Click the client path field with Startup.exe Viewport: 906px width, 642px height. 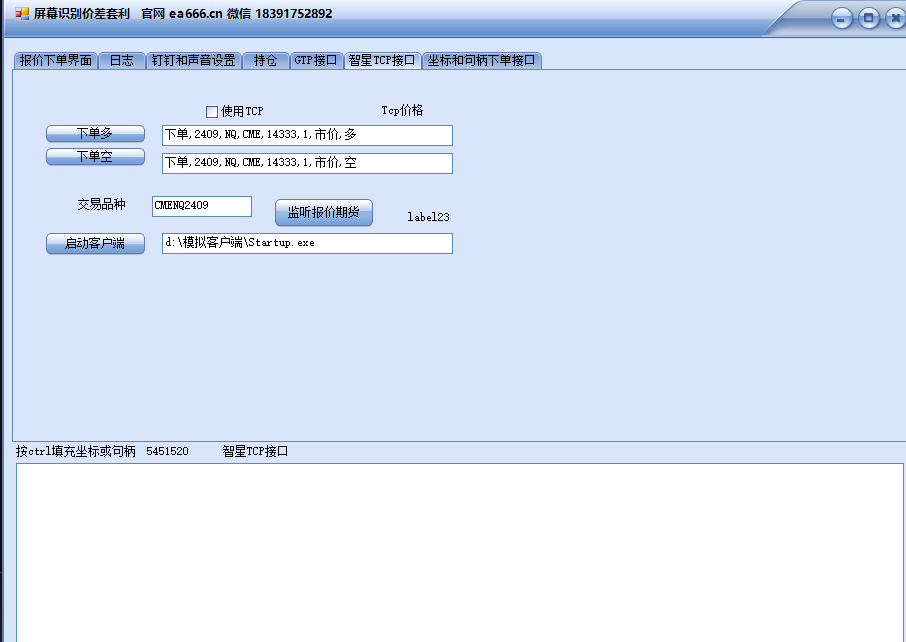pyautogui.click(x=306, y=243)
